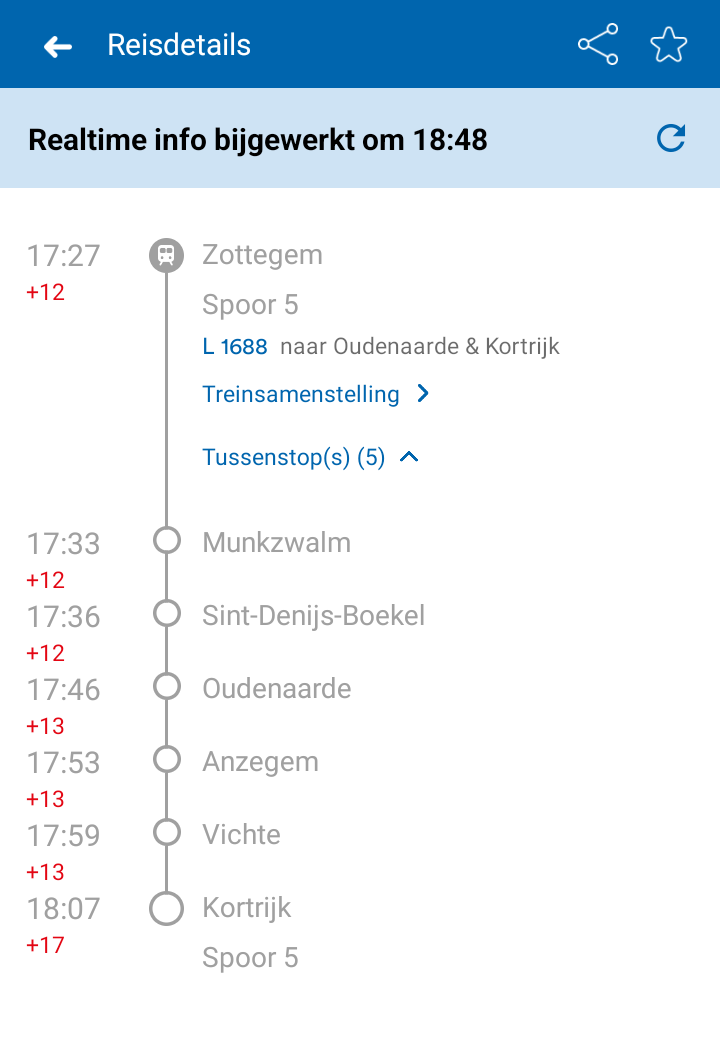Tap the Oudenaarde stop circle marker

pyautogui.click(x=166, y=687)
